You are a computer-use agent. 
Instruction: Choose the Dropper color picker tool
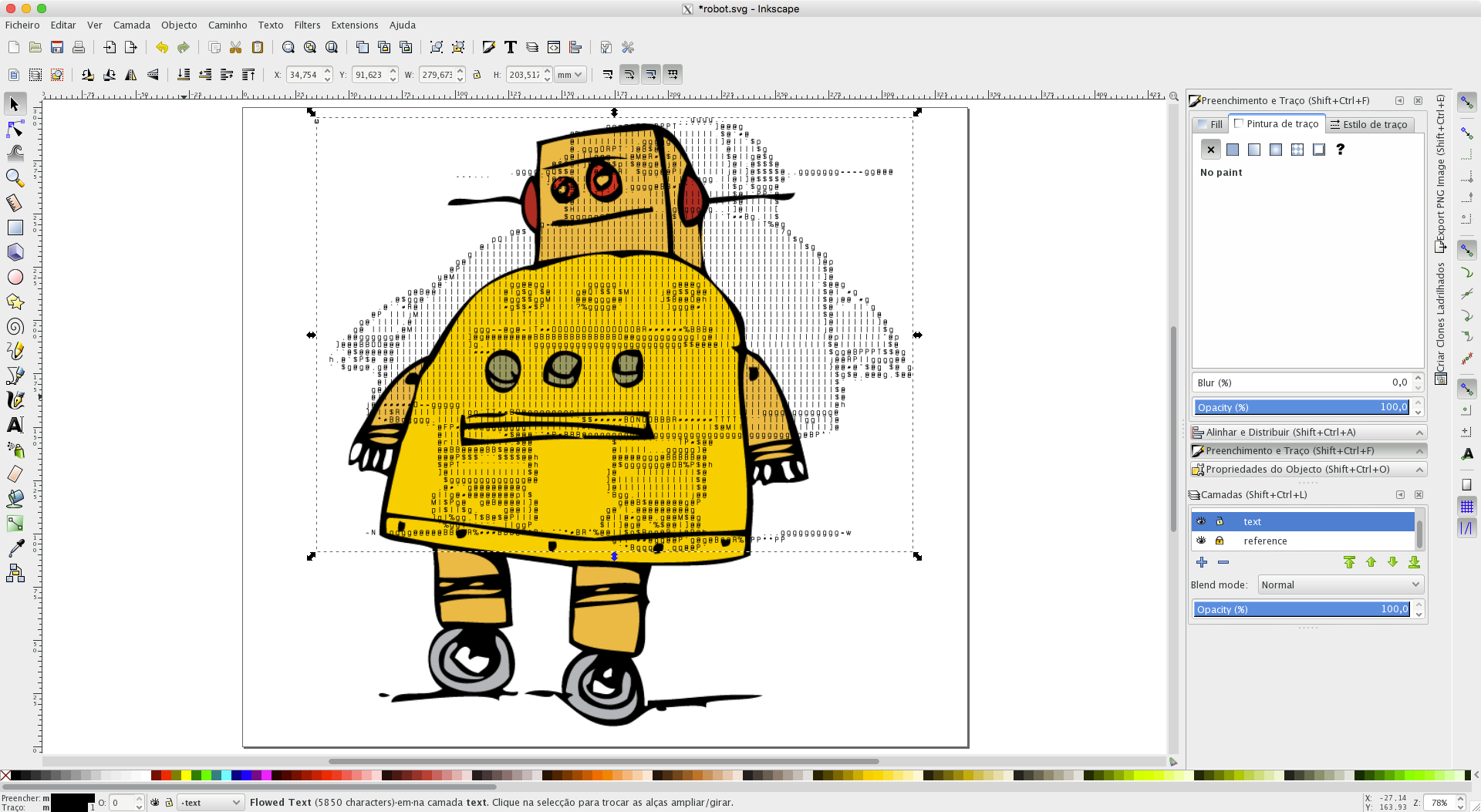(15, 548)
